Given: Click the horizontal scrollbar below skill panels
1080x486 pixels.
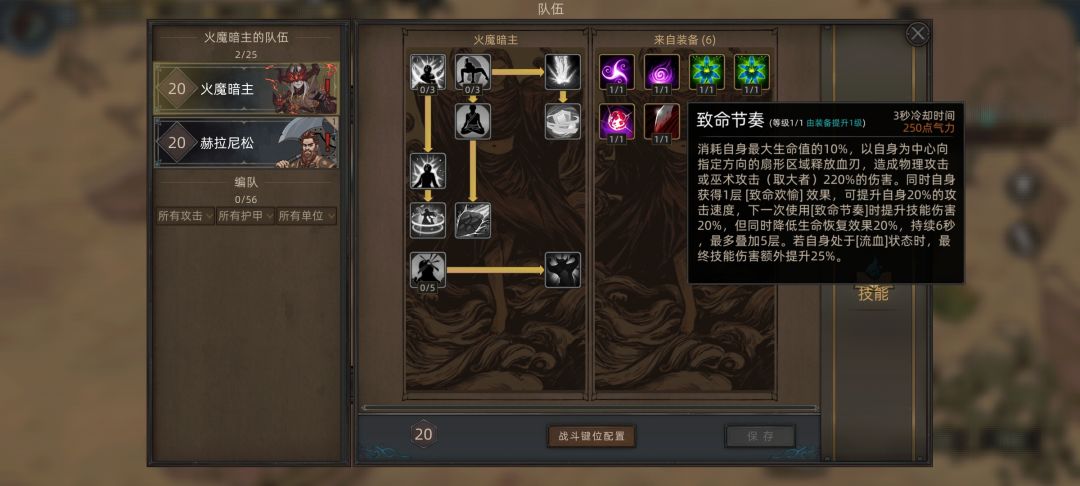Looking at the screenshot, I should point(590,408).
